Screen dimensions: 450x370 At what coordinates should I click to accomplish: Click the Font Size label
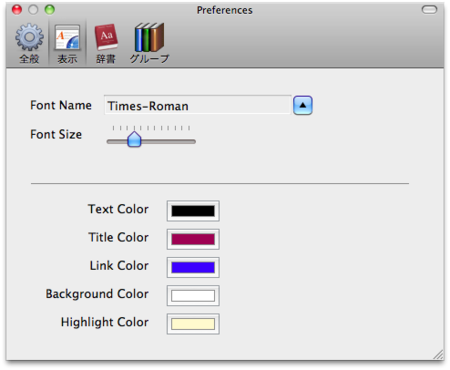point(56,134)
